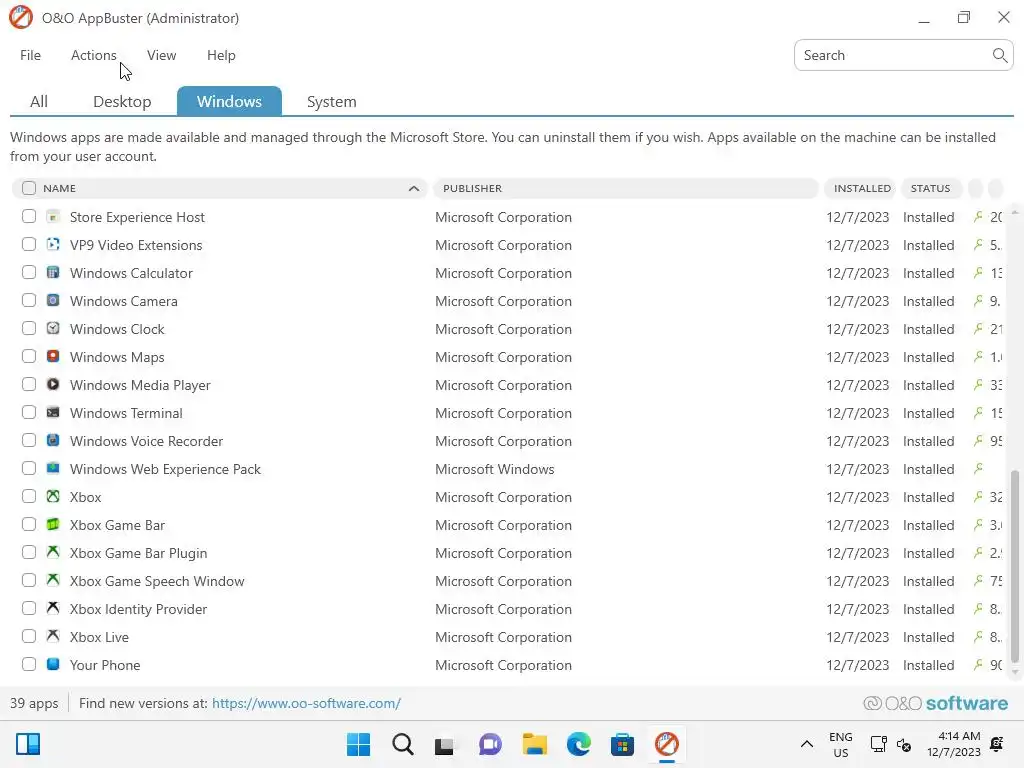The height and width of the screenshot is (768, 1024).
Task: Click the Xbox Game Bar app icon
Action: [53, 524]
